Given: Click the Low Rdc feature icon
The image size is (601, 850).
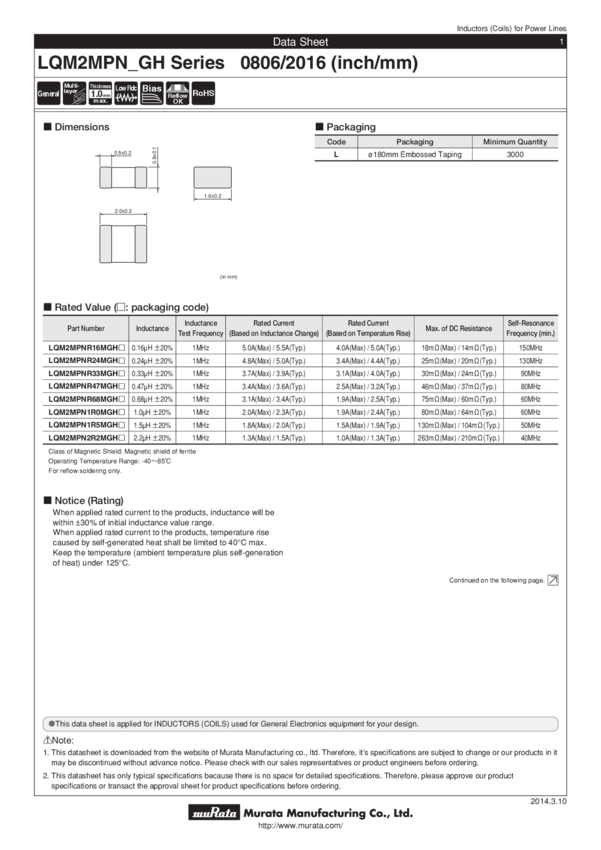Looking at the screenshot, I should pyautogui.click(x=126, y=93).
